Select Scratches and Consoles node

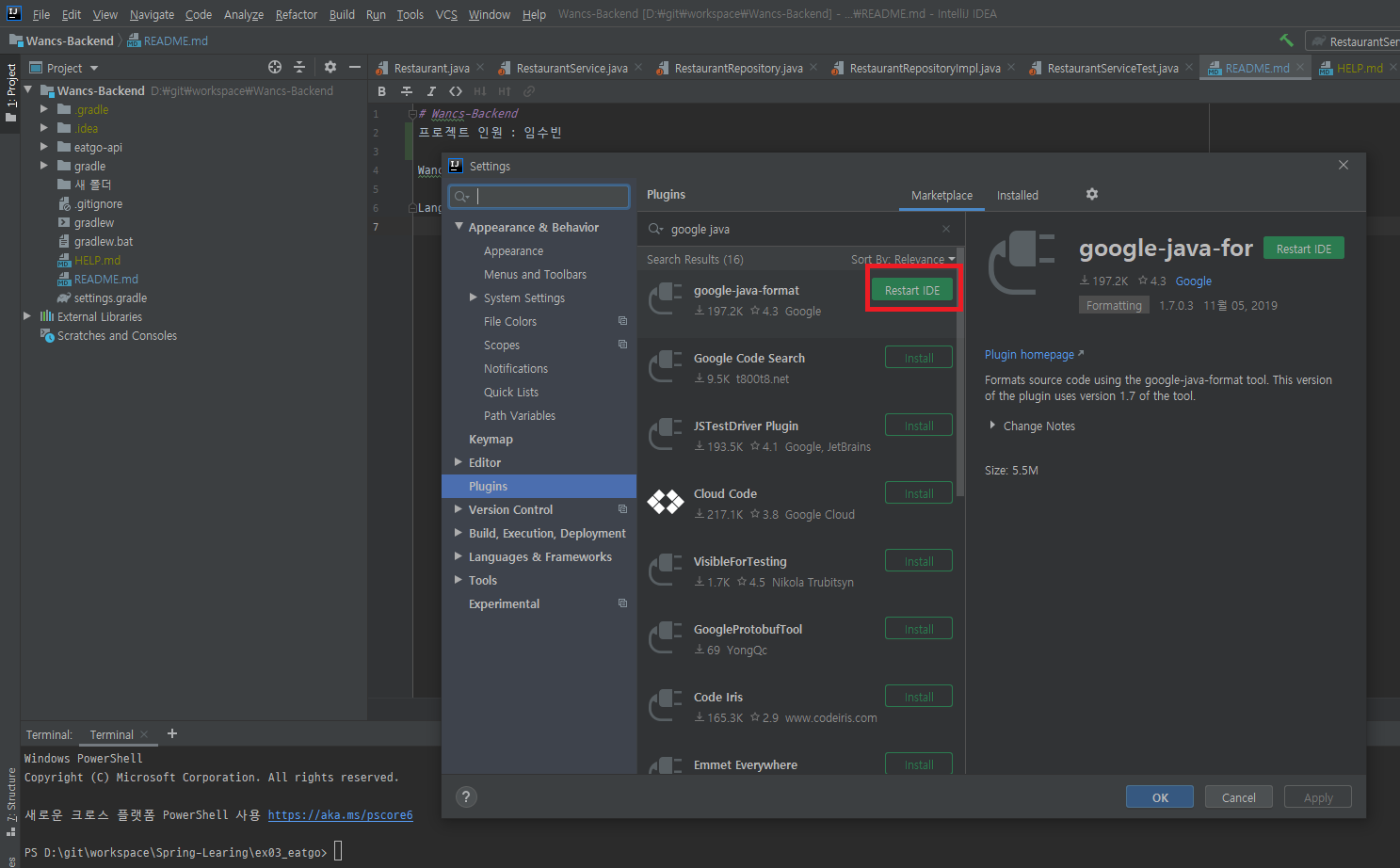117,335
